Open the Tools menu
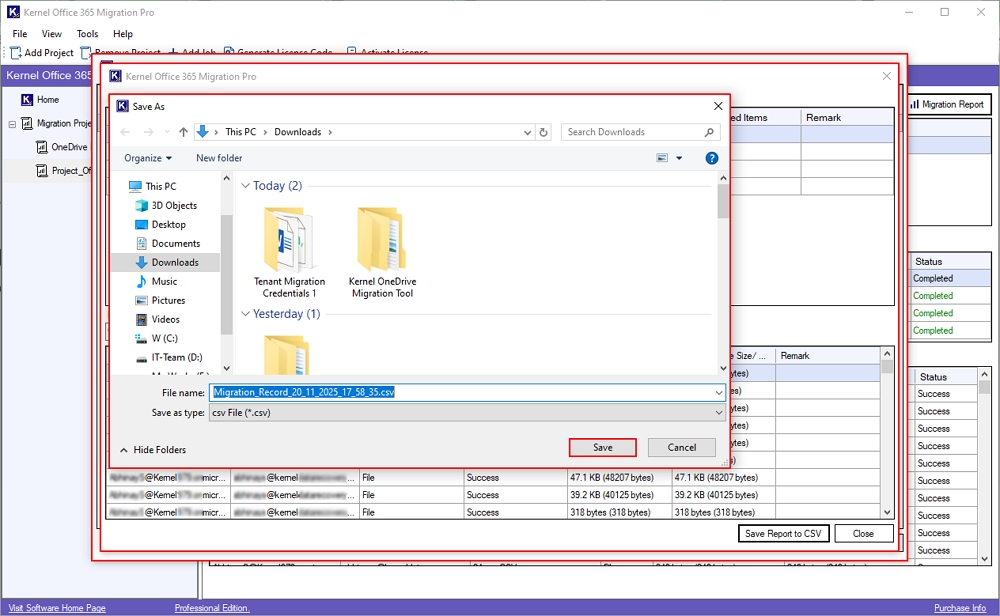The image size is (1000, 616). pos(87,34)
